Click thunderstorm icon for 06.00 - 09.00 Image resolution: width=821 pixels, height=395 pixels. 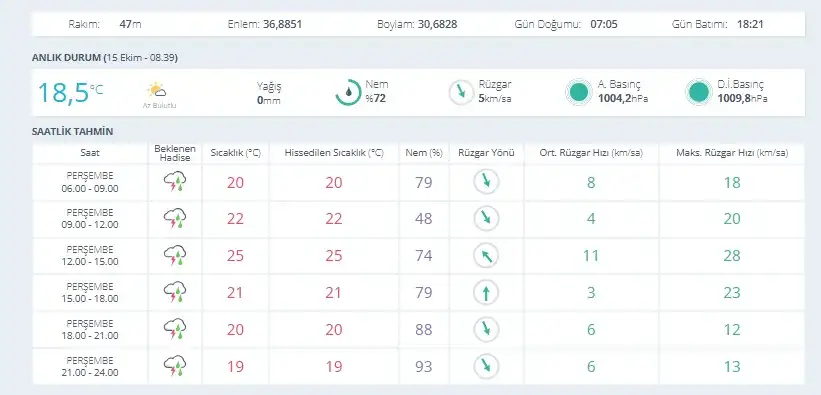175,182
